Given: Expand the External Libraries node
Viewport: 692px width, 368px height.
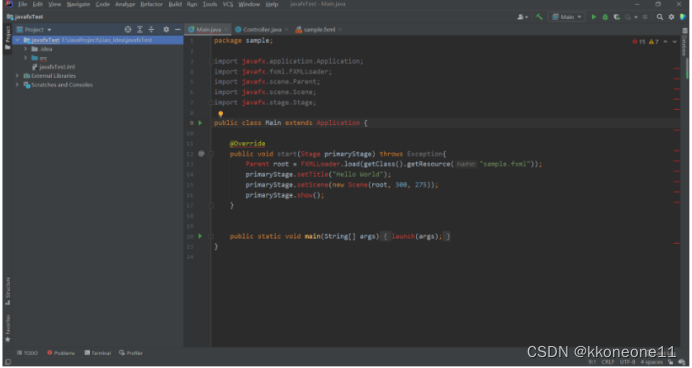Looking at the screenshot, I should [x=17, y=76].
